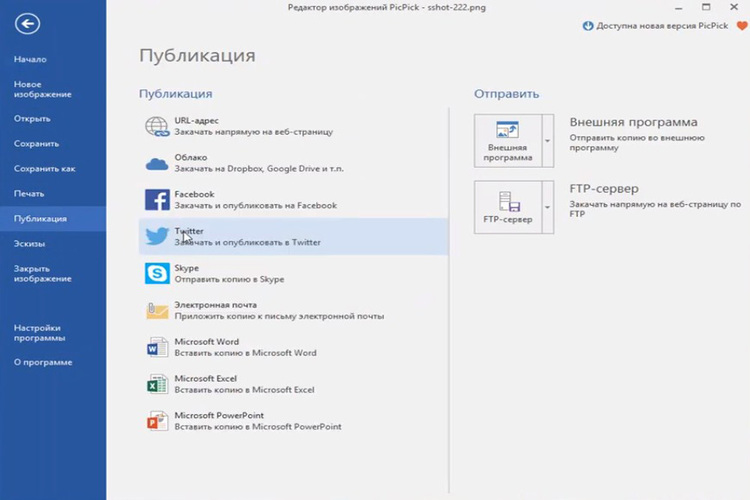
Task: Click the back arrow circle icon
Action: (x=27, y=23)
